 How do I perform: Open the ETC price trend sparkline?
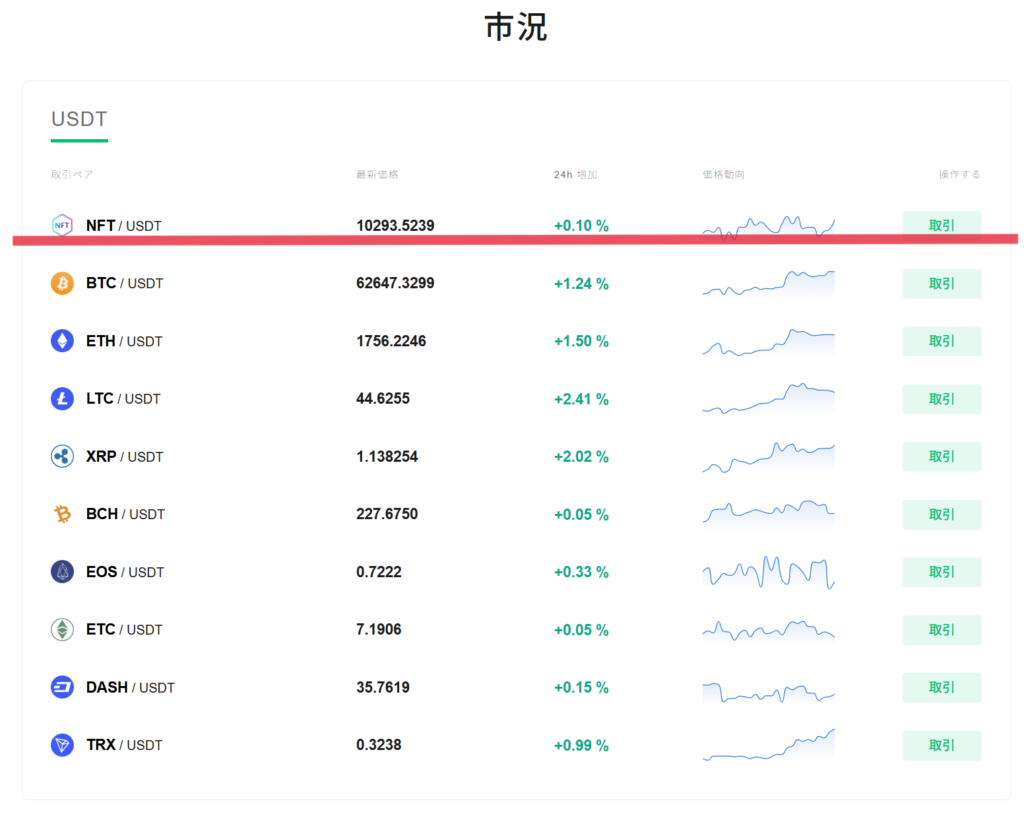tap(769, 630)
